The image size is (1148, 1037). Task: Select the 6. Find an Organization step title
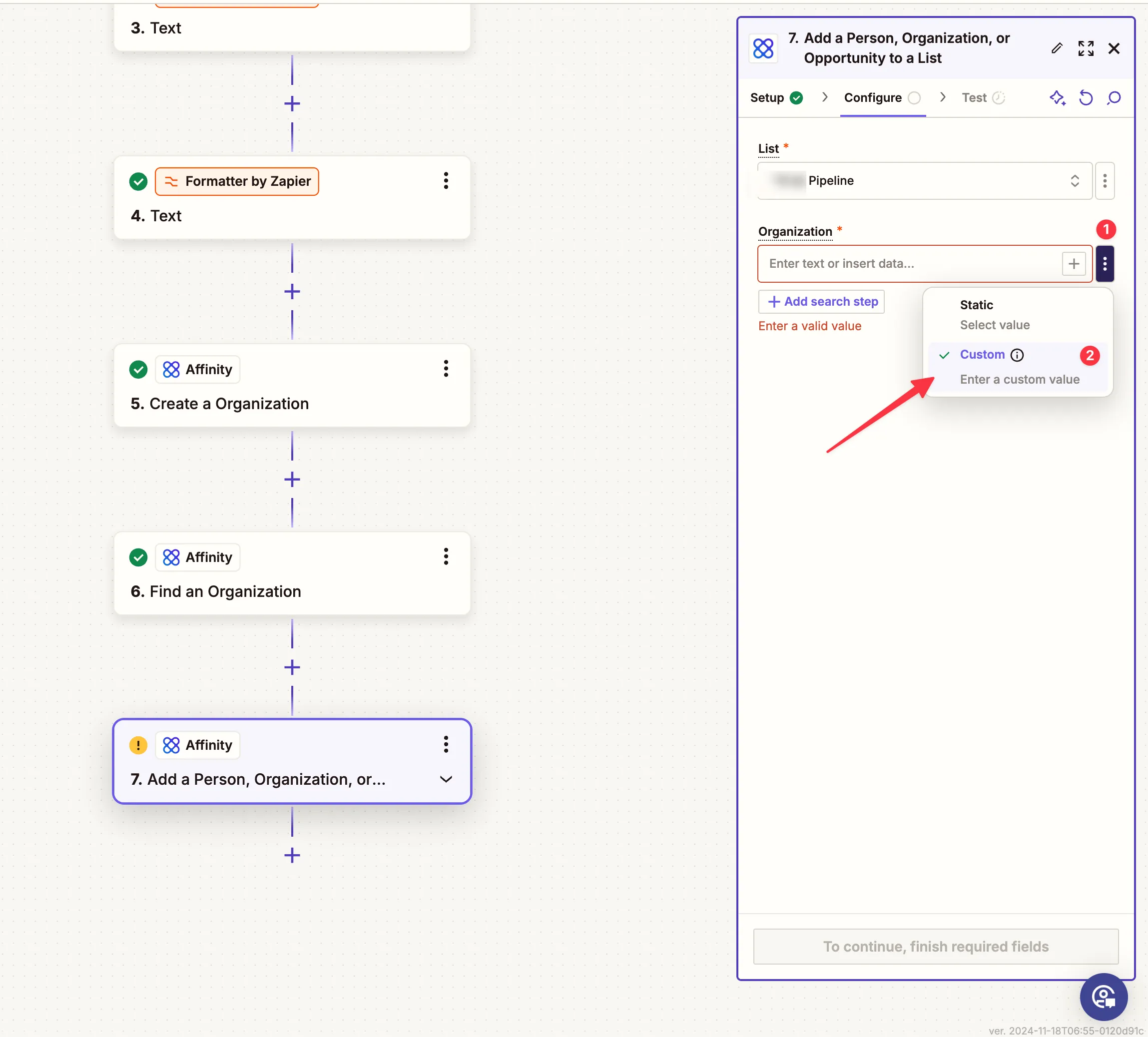pyautogui.click(x=216, y=591)
